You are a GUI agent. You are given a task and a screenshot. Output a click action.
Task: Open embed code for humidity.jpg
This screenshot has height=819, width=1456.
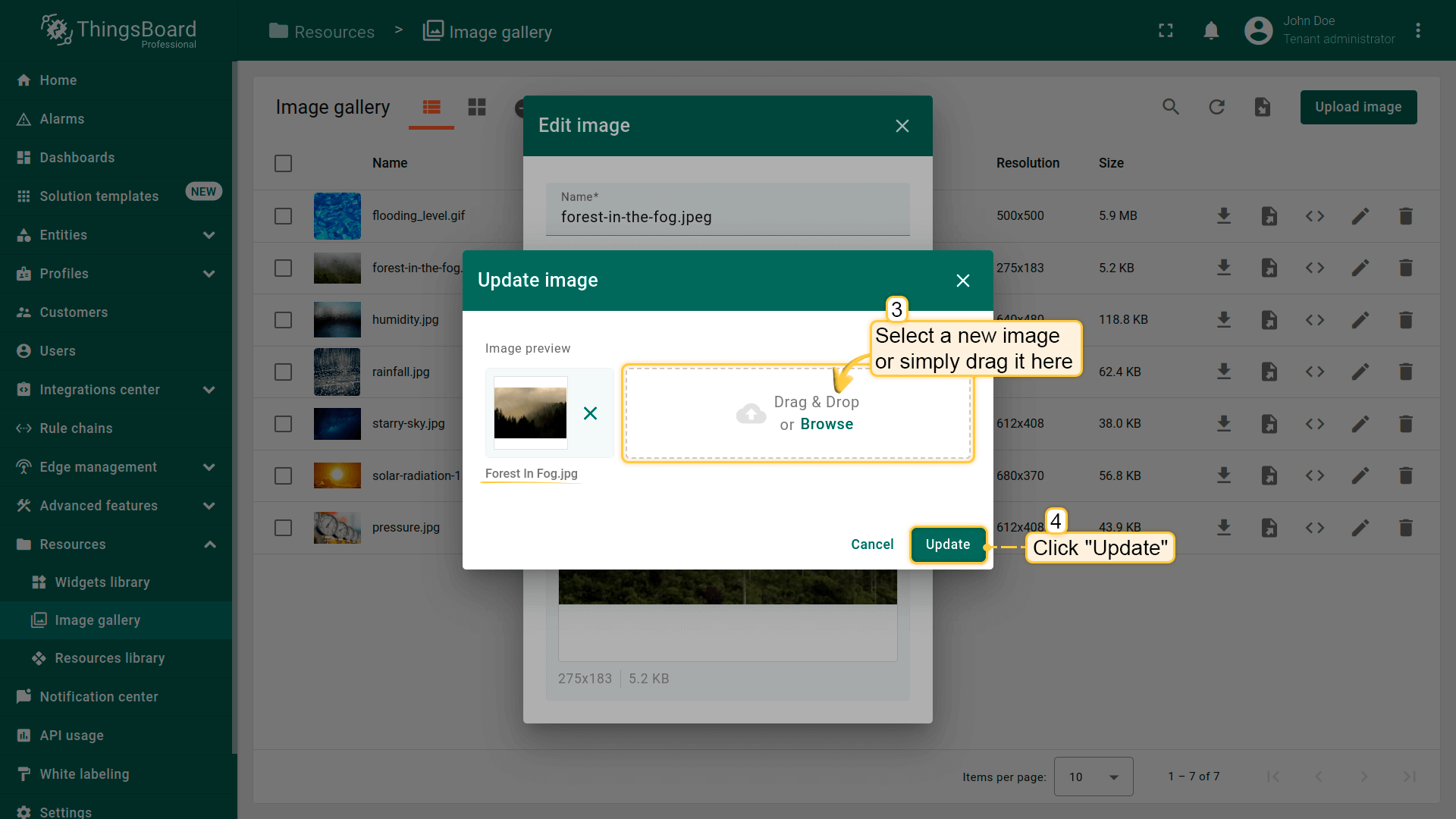(1314, 320)
